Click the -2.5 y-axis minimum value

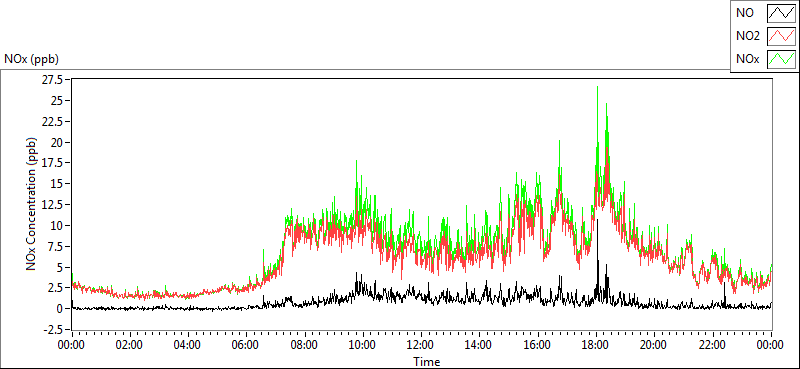[53, 330]
